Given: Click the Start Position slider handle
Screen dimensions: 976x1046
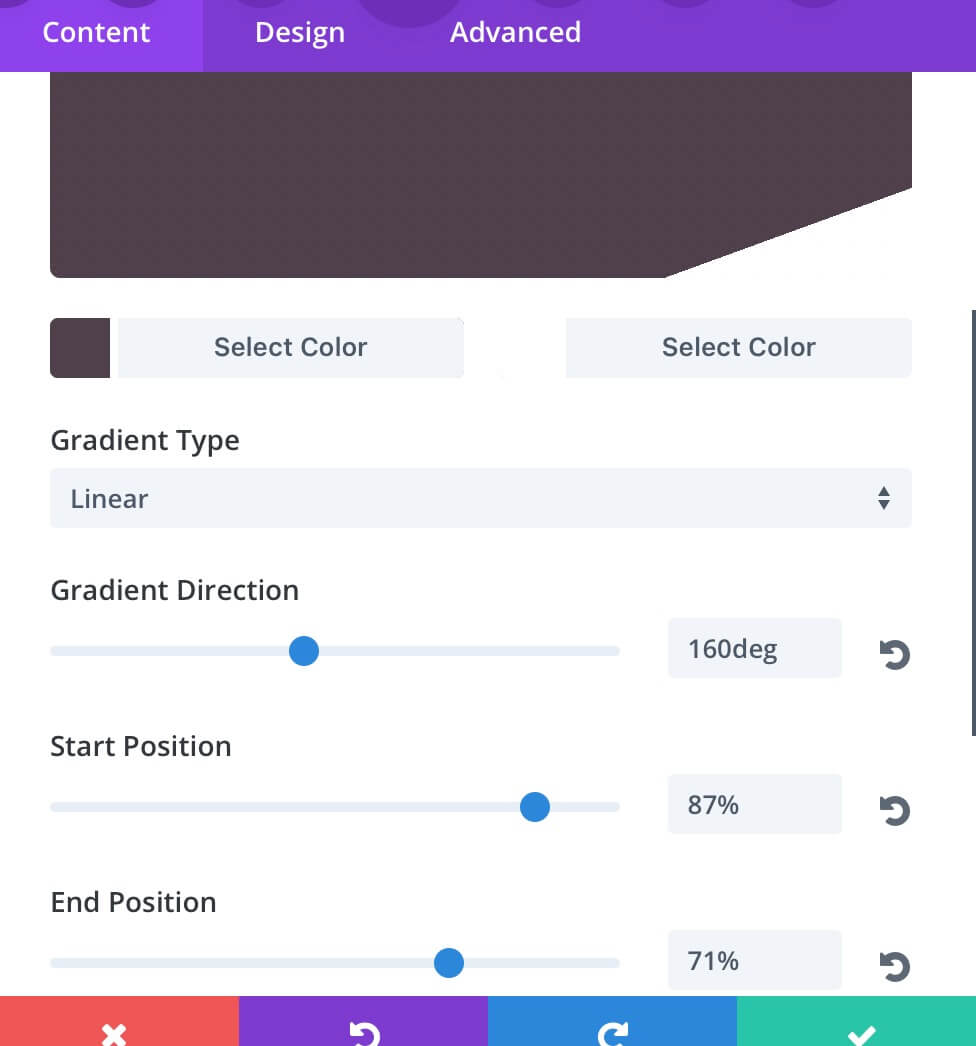Looking at the screenshot, I should pyautogui.click(x=534, y=807).
